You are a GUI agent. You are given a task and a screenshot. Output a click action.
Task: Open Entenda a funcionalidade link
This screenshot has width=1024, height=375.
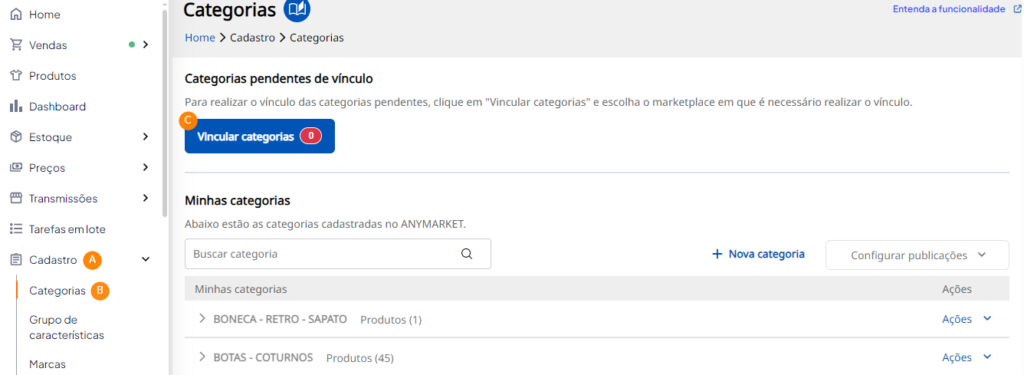click(x=948, y=9)
